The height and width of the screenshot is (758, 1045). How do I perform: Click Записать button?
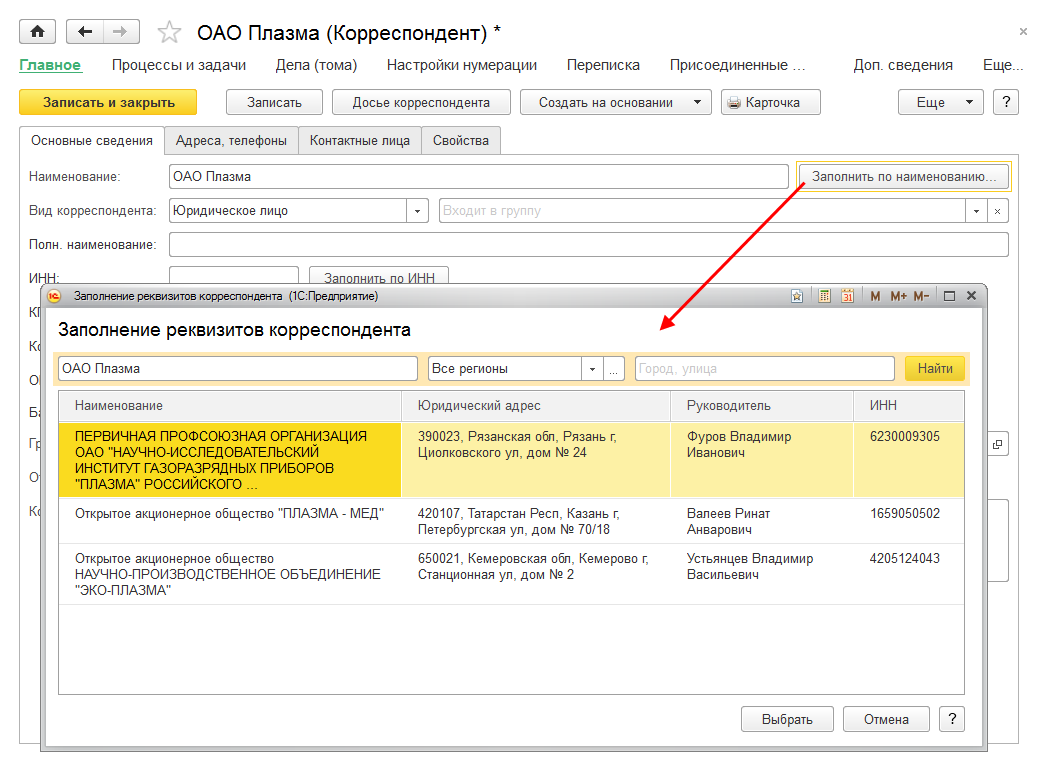pos(274,102)
